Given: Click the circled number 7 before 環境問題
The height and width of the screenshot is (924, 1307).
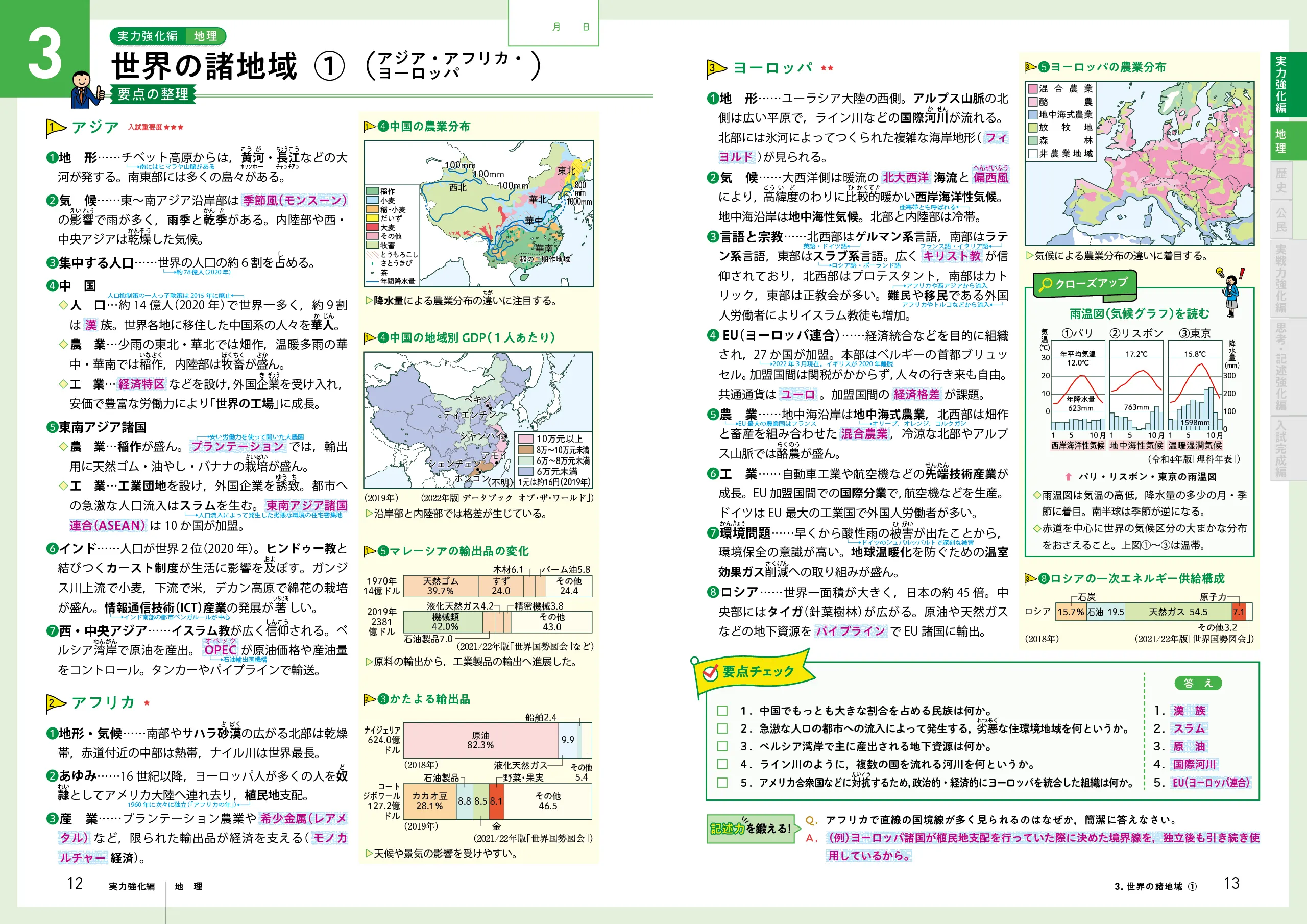Looking at the screenshot, I should 713,533.
